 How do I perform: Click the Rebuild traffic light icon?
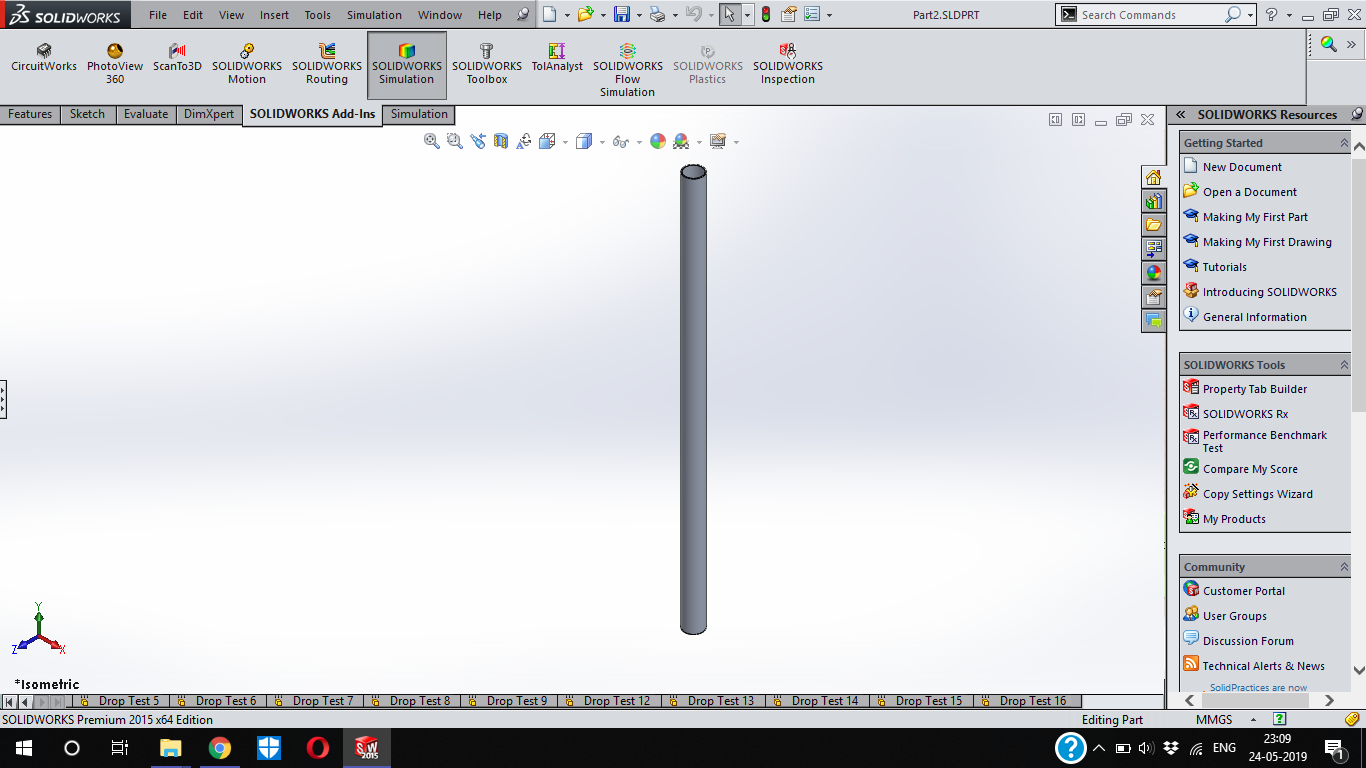(766, 14)
